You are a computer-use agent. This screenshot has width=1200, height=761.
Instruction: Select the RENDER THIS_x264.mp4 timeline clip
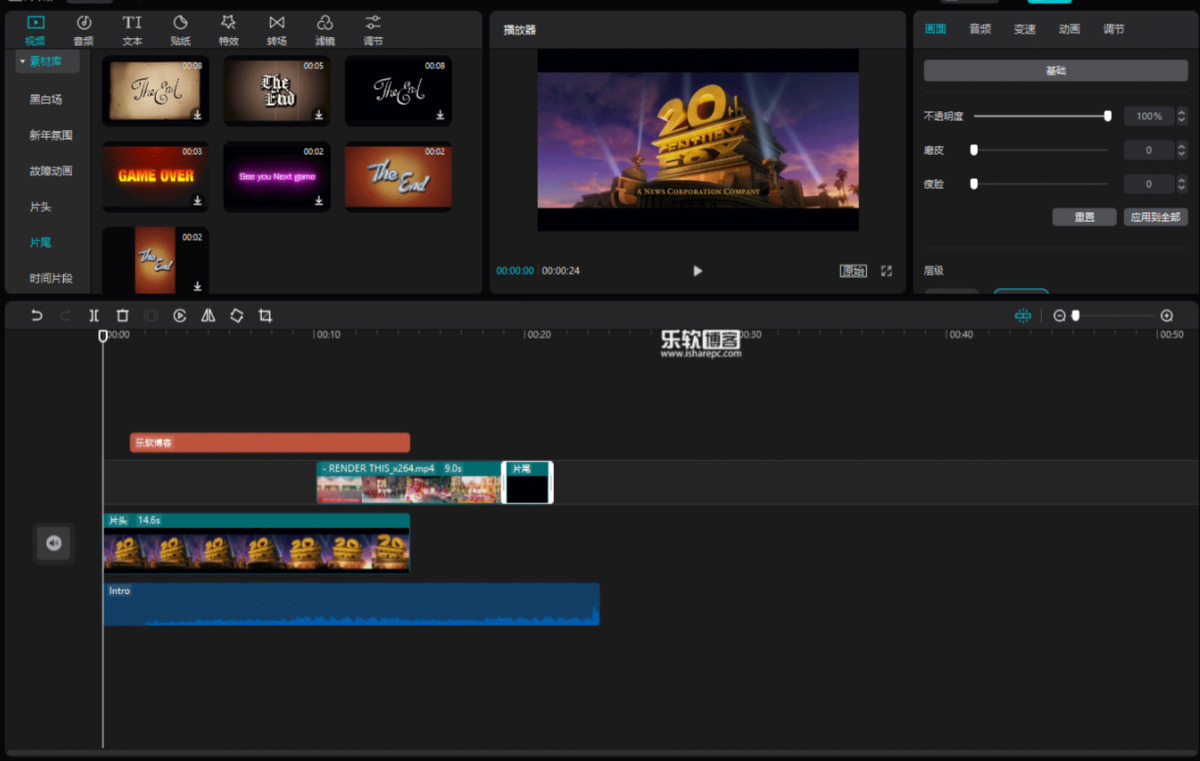point(408,482)
